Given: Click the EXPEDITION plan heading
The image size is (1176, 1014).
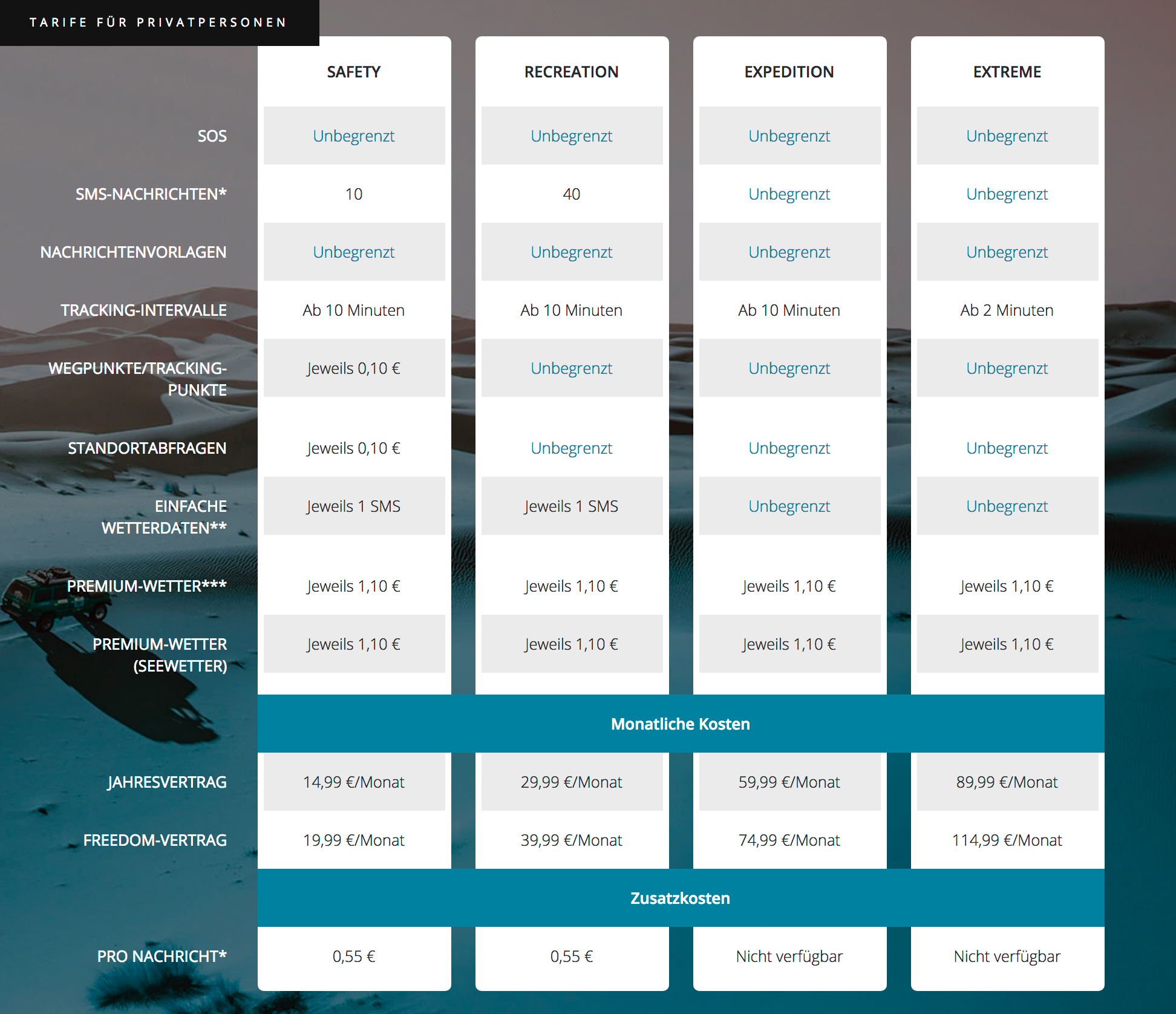Looking at the screenshot, I should [x=789, y=72].
